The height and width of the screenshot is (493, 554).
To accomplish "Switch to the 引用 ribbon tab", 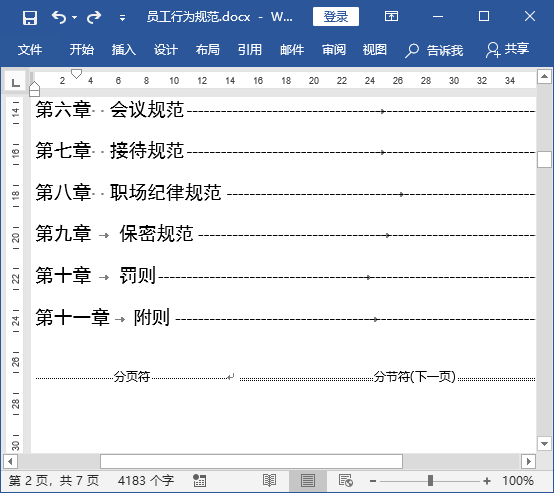I will [x=249, y=49].
